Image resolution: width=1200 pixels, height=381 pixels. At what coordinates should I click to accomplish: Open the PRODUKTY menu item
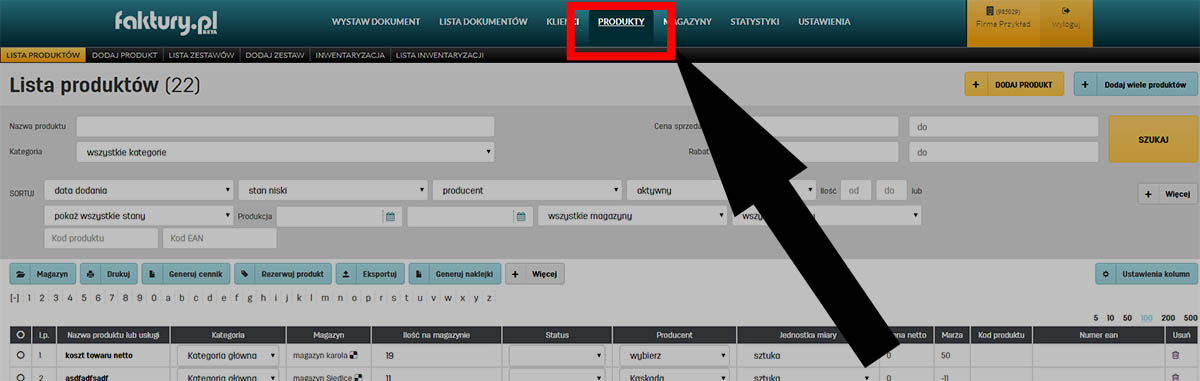coord(621,21)
